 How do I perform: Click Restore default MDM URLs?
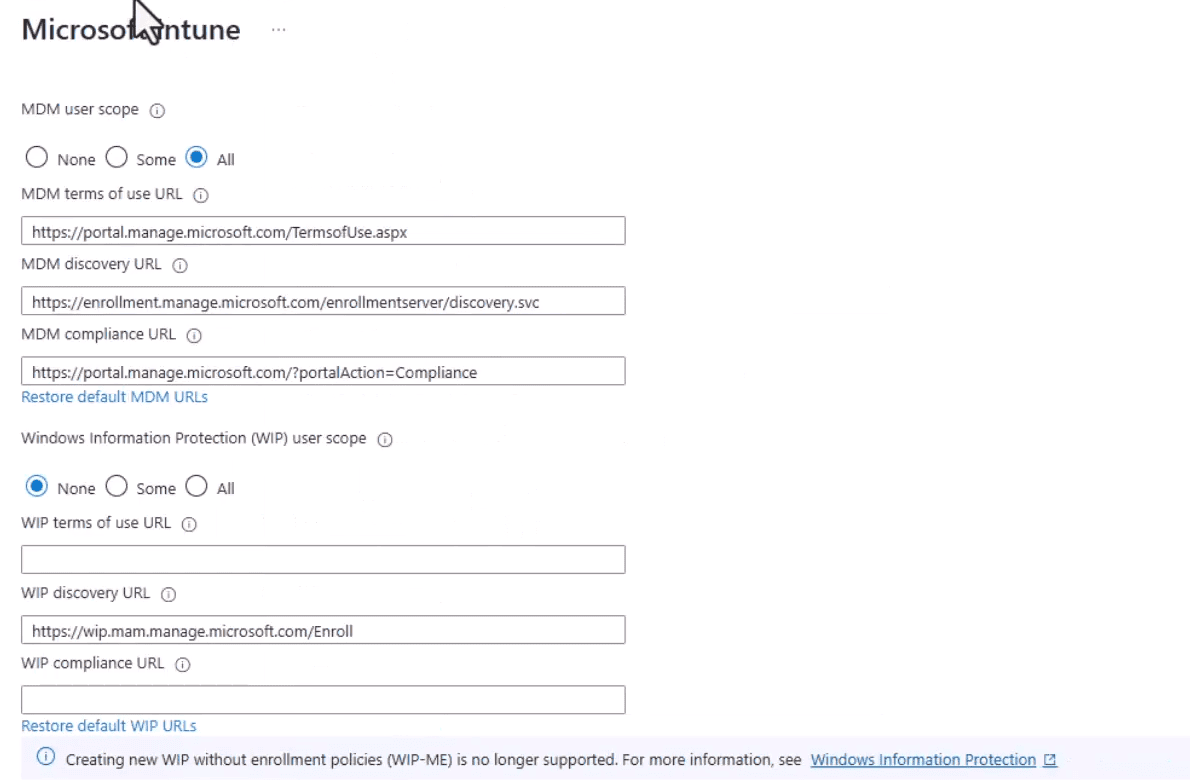pyautogui.click(x=114, y=397)
